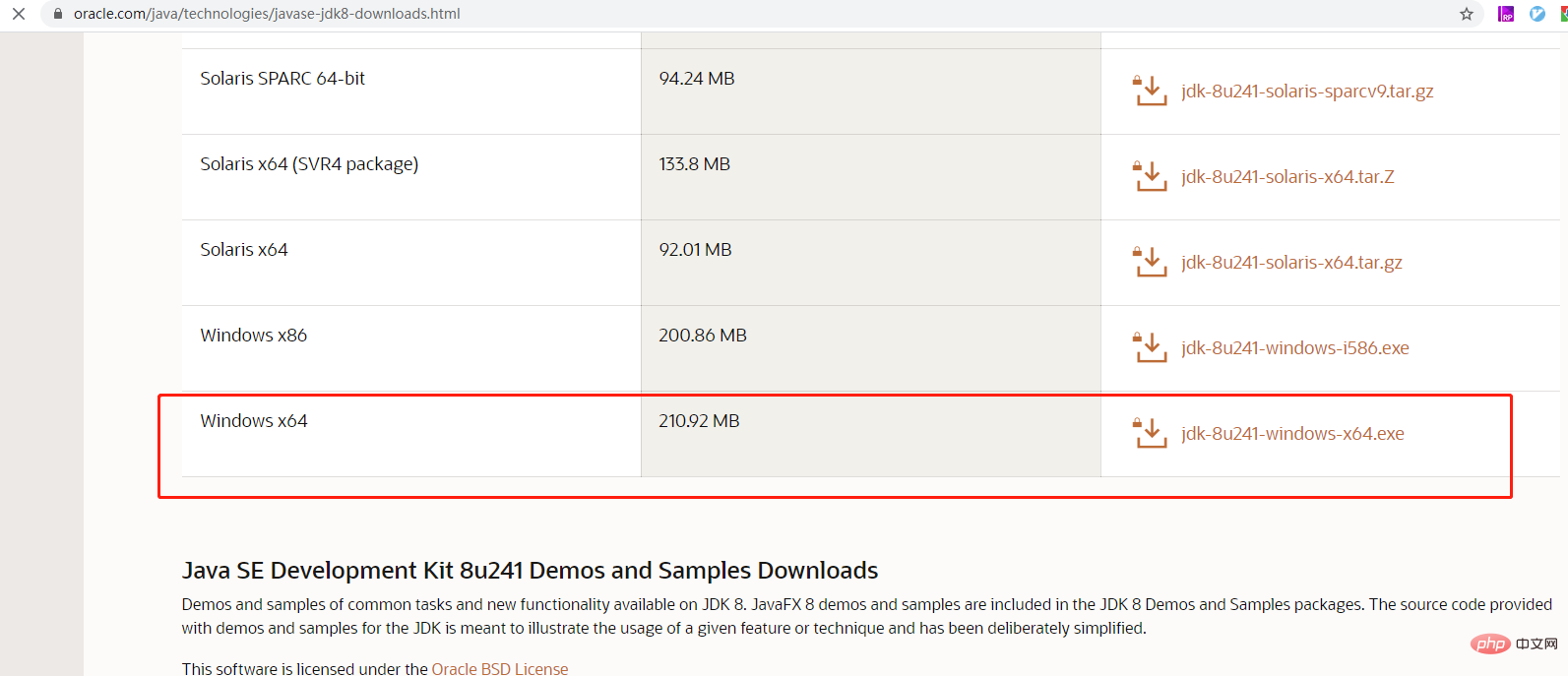Click the Windows x64 row label

coord(254,421)
